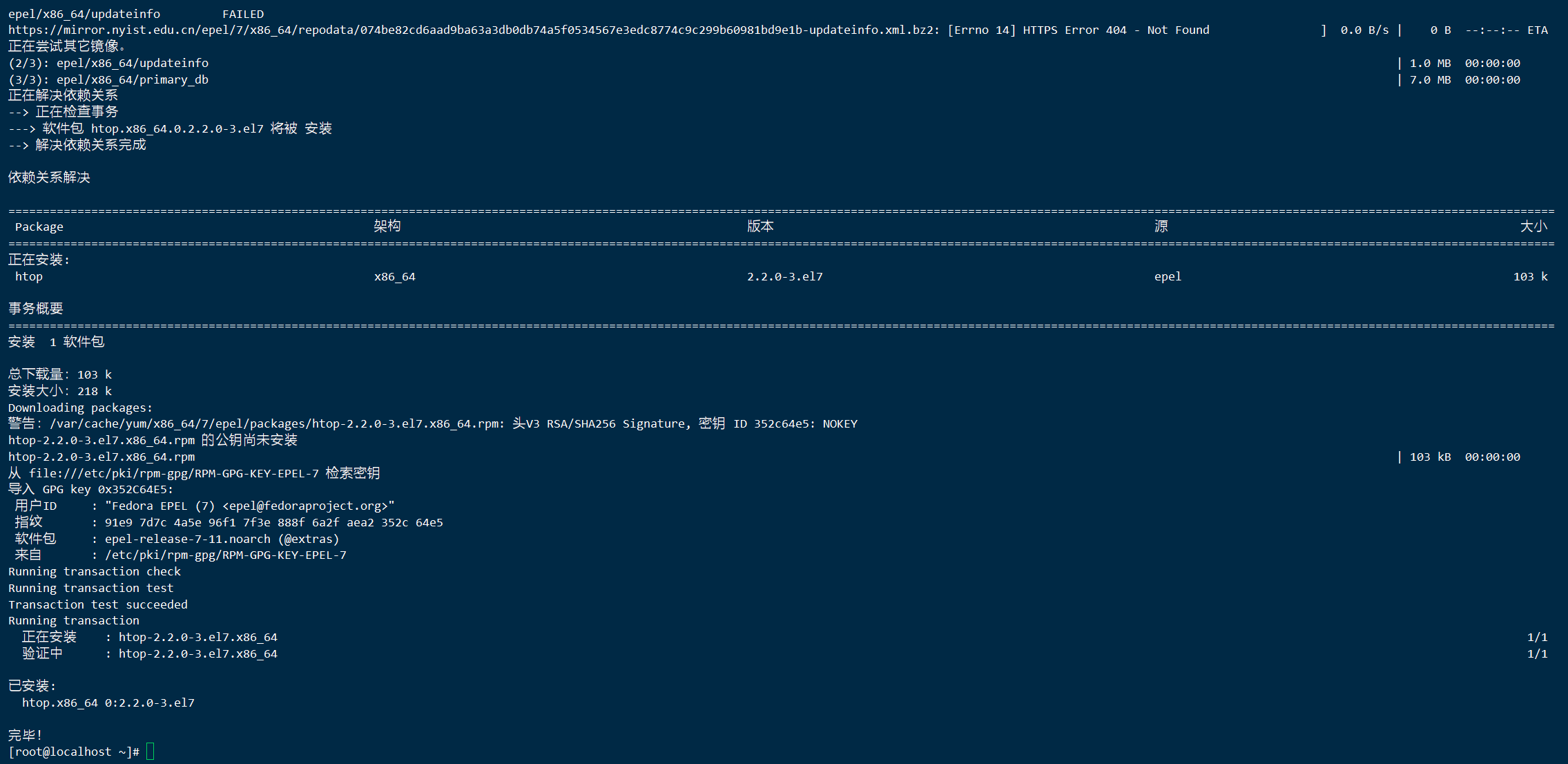Click the 'Package' column header

[x=39, y=227]
